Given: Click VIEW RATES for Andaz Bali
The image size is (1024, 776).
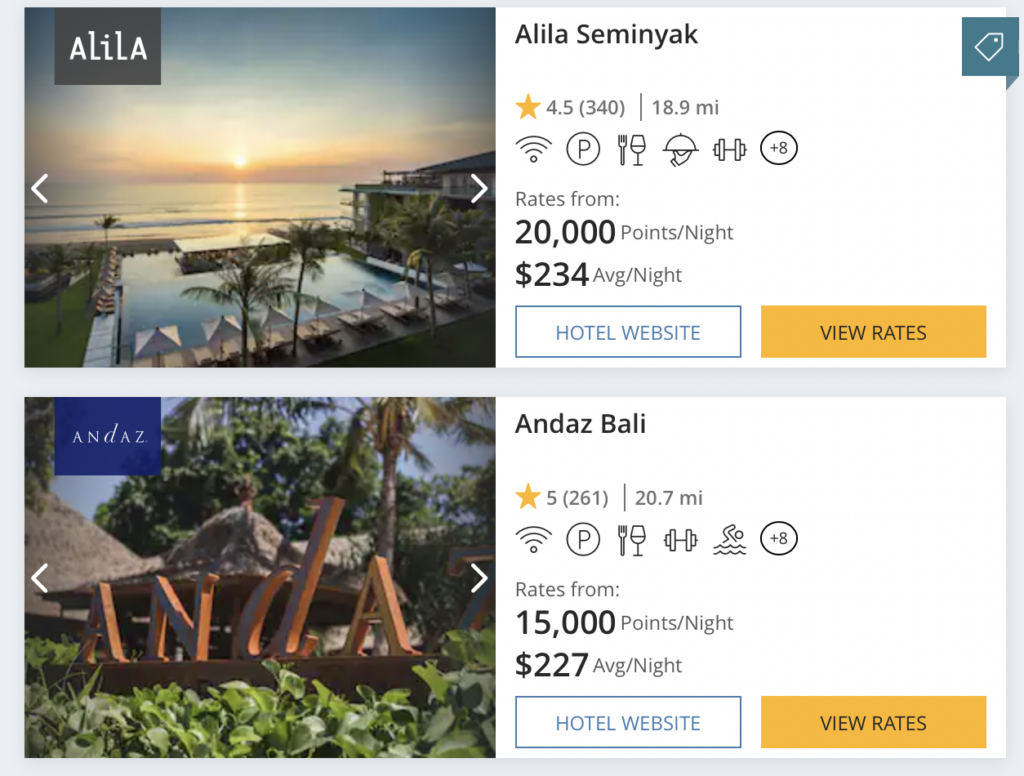Looking at the screenshot, I should click(873, 722).
